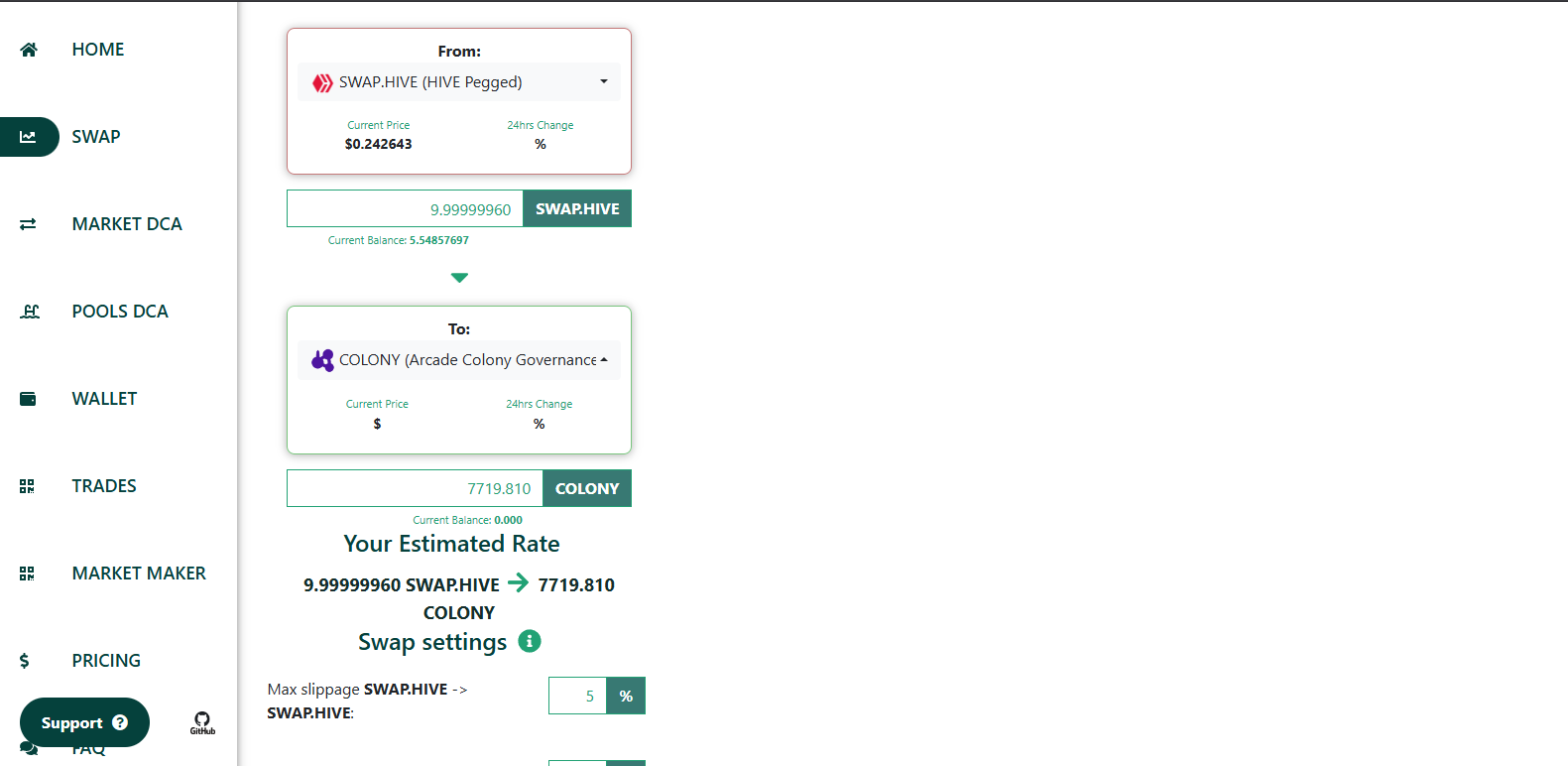Click the COLONY amount unit button

point(587,488)
